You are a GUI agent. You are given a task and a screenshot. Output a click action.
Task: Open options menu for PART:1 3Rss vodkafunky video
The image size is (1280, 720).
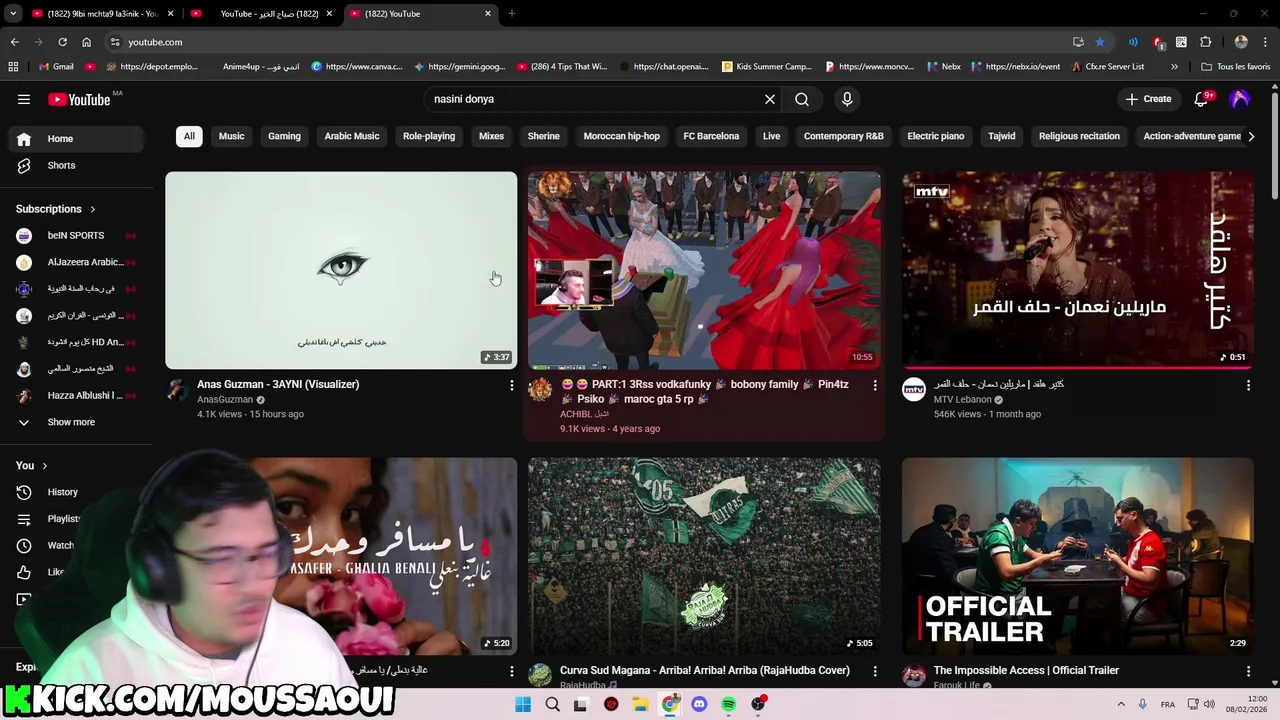875,385
